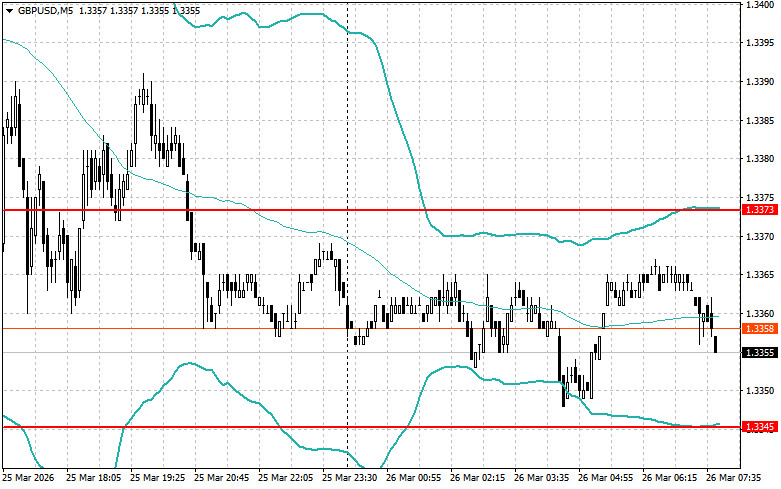Click the 26 Mar 04:55 time label
Screen dimensions: 781x489
(x=606, y=478)
